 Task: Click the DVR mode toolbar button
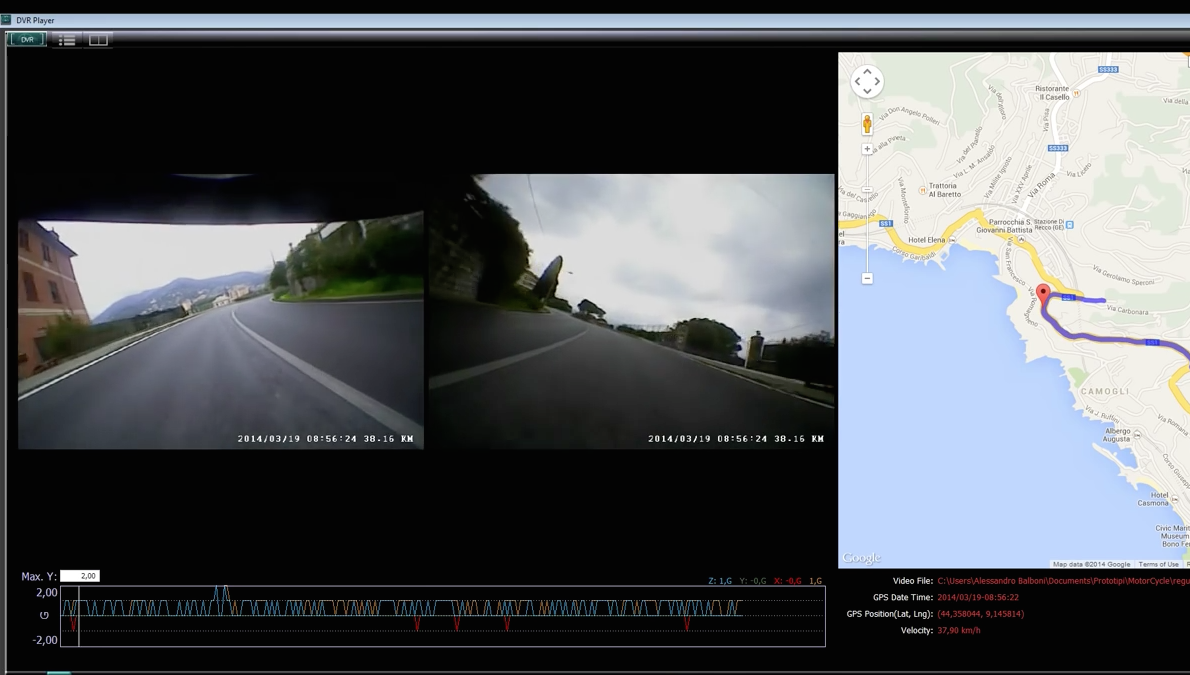27,40
